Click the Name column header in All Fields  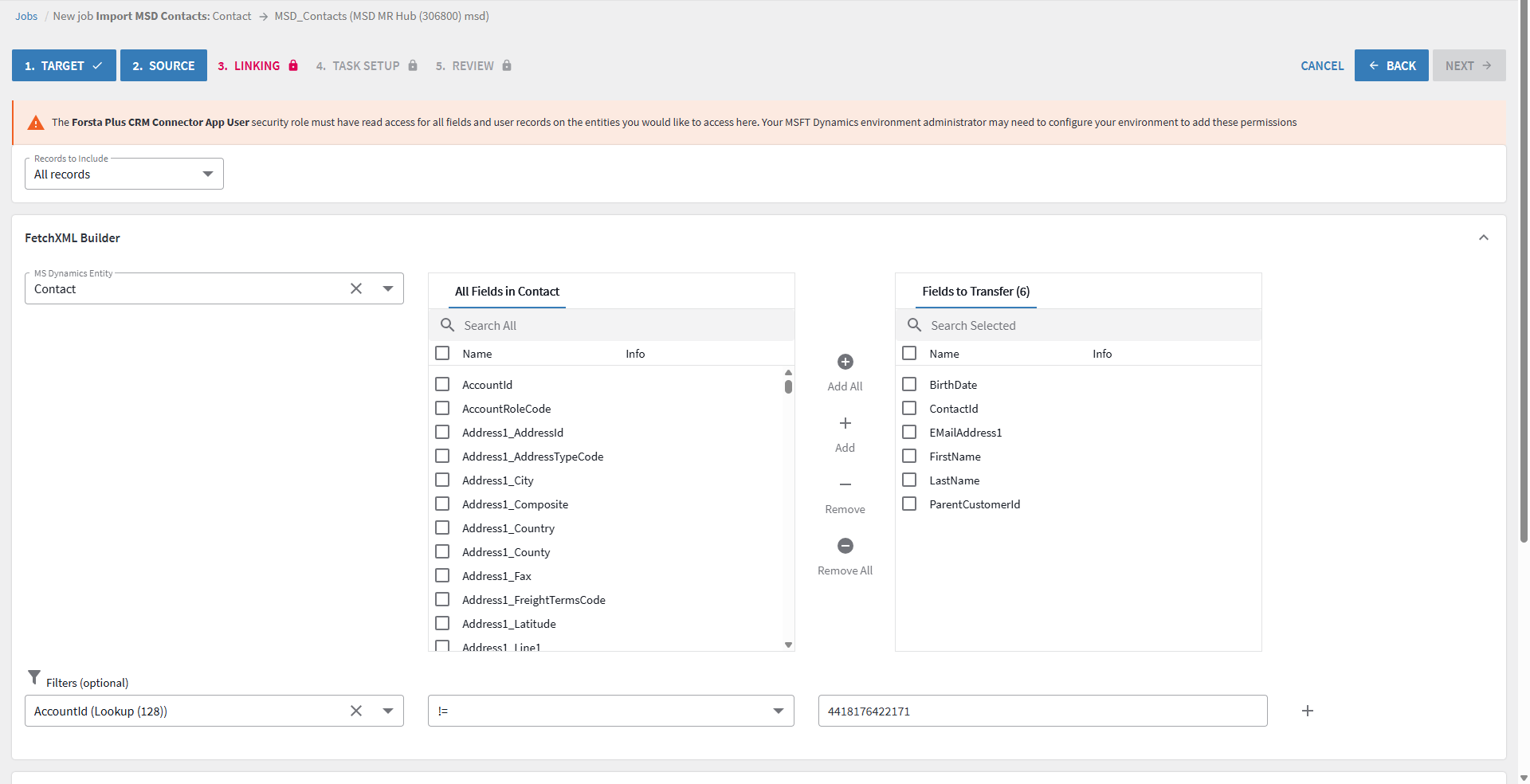click(477, 354)
